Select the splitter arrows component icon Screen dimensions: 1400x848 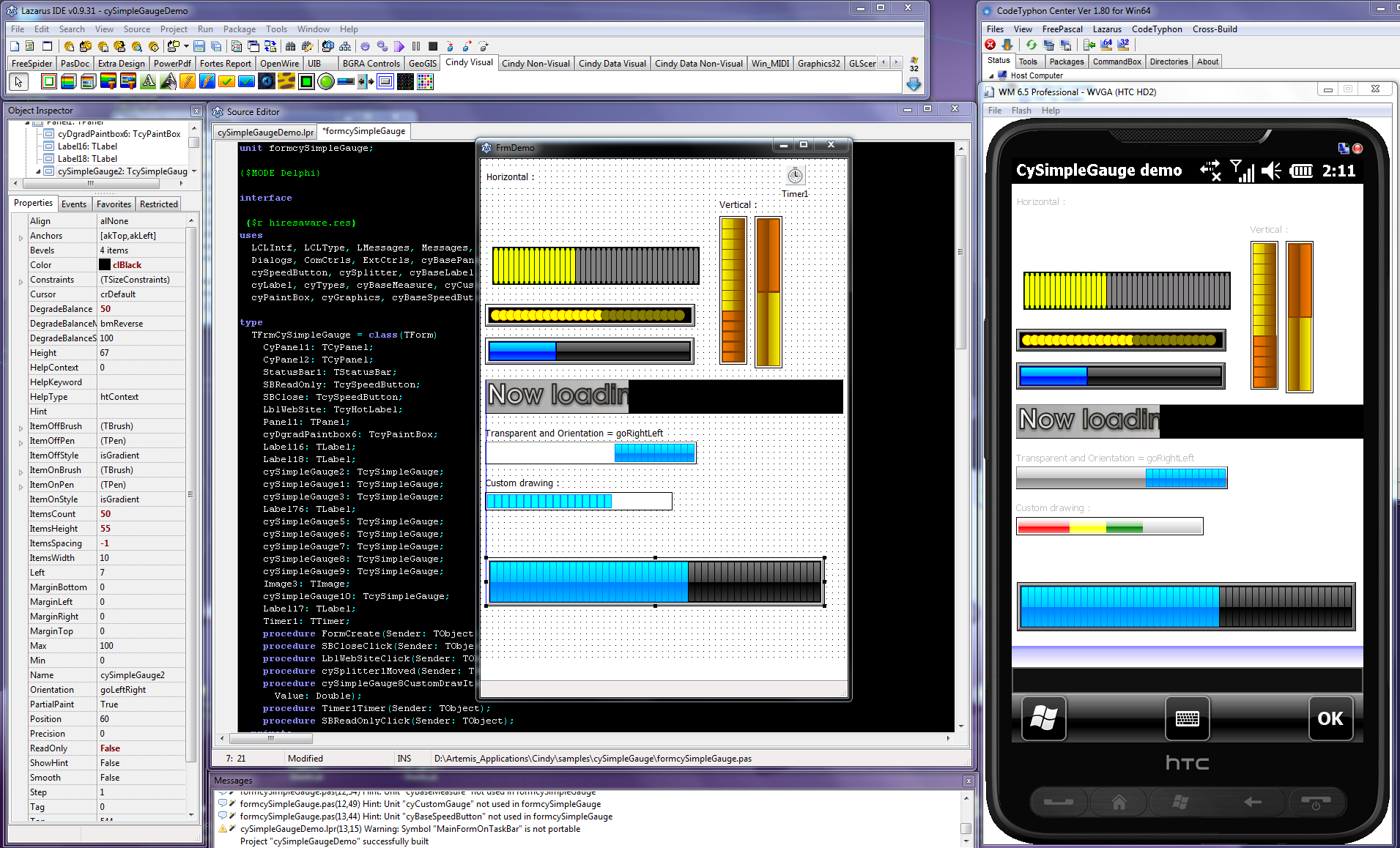click(366, 81)
